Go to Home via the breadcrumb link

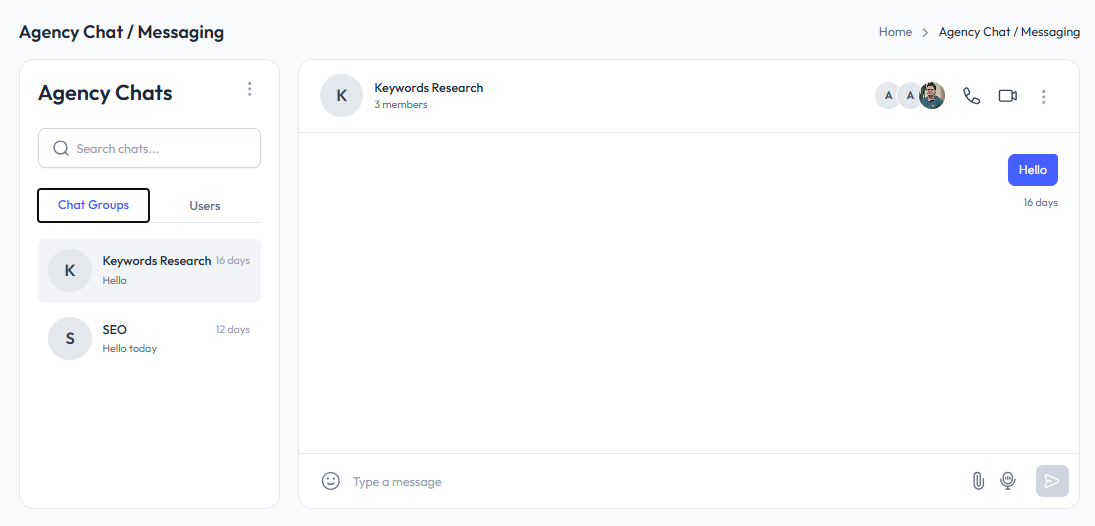[895, 32]
